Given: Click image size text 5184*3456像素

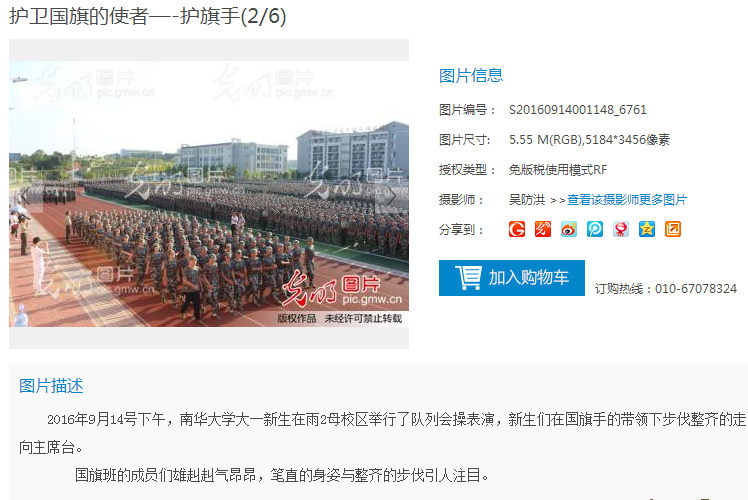Looking at the screenshot, I should point(627,140).
